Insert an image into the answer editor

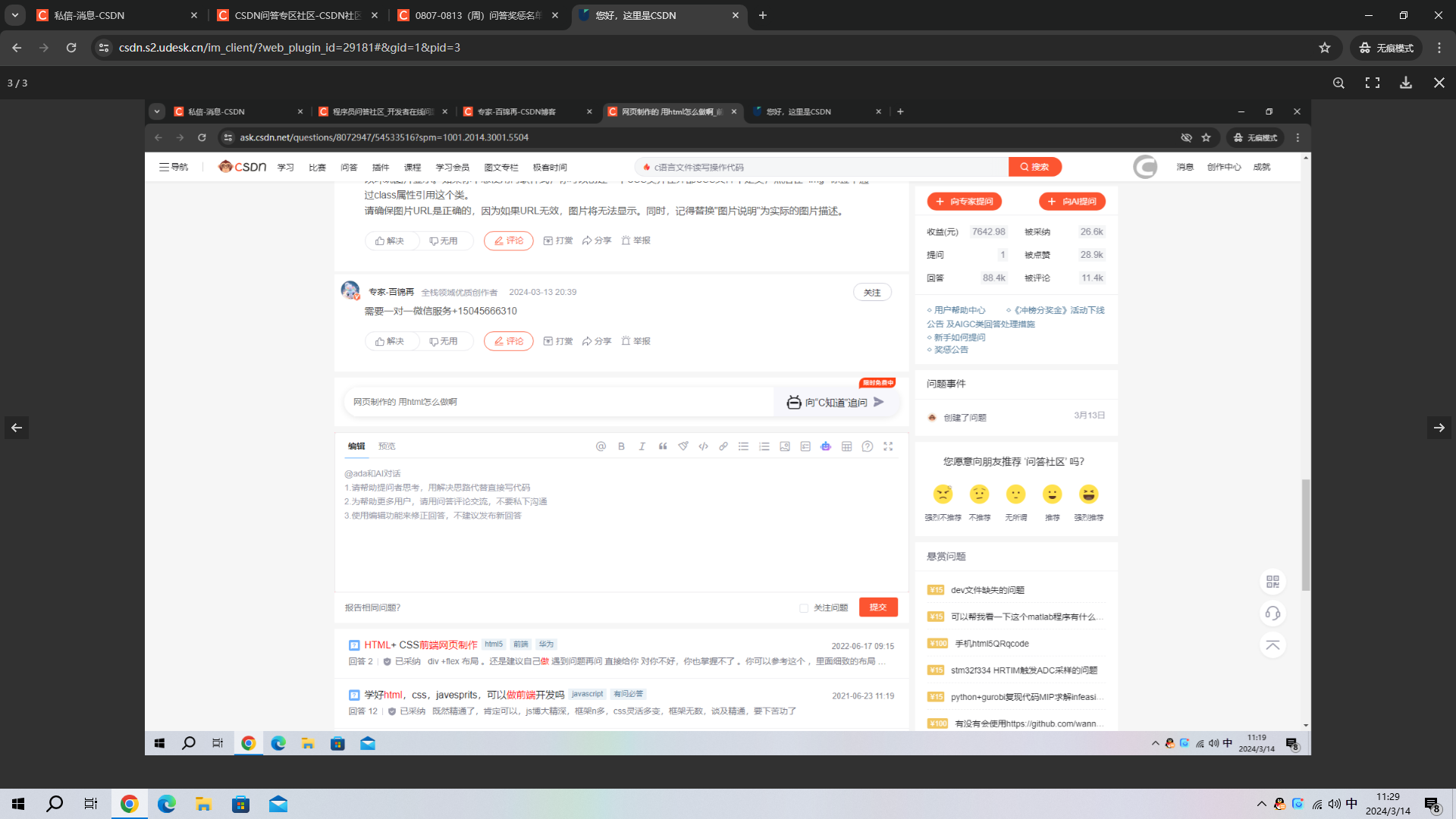[x=785, y=446]
